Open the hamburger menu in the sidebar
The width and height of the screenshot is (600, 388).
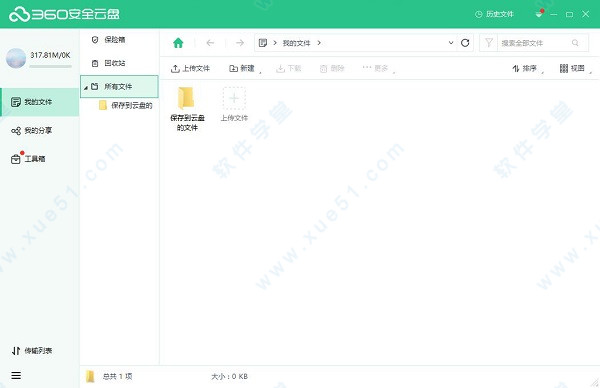pyautogui.click(x=16, y=375)
